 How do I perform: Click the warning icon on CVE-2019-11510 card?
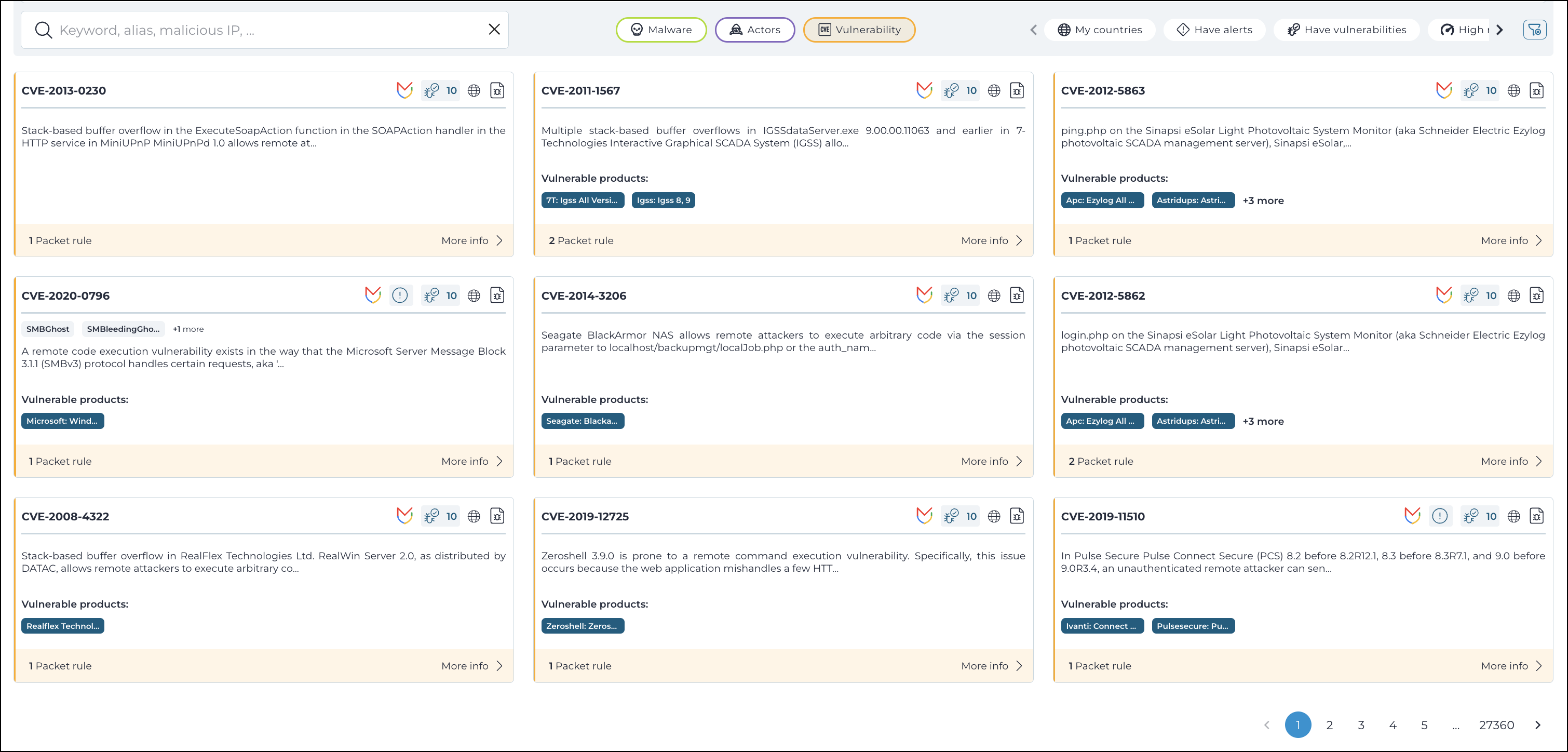tap(1440, 516)
